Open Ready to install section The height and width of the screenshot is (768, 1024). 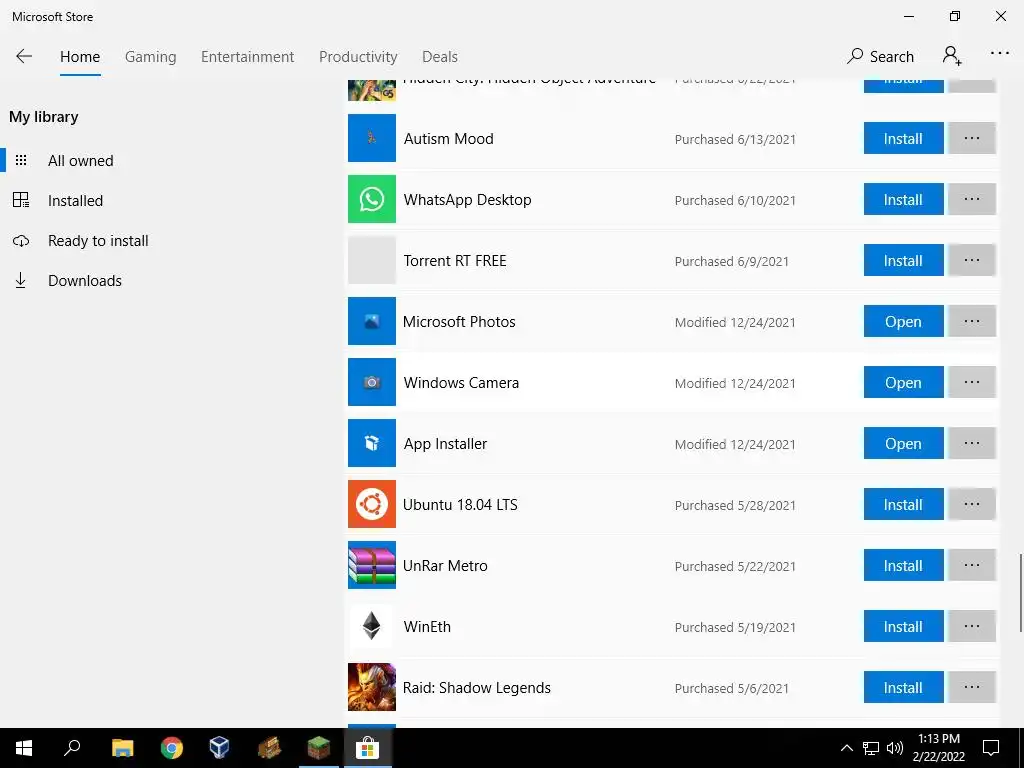pyautogui.click(x=98, y=240)
